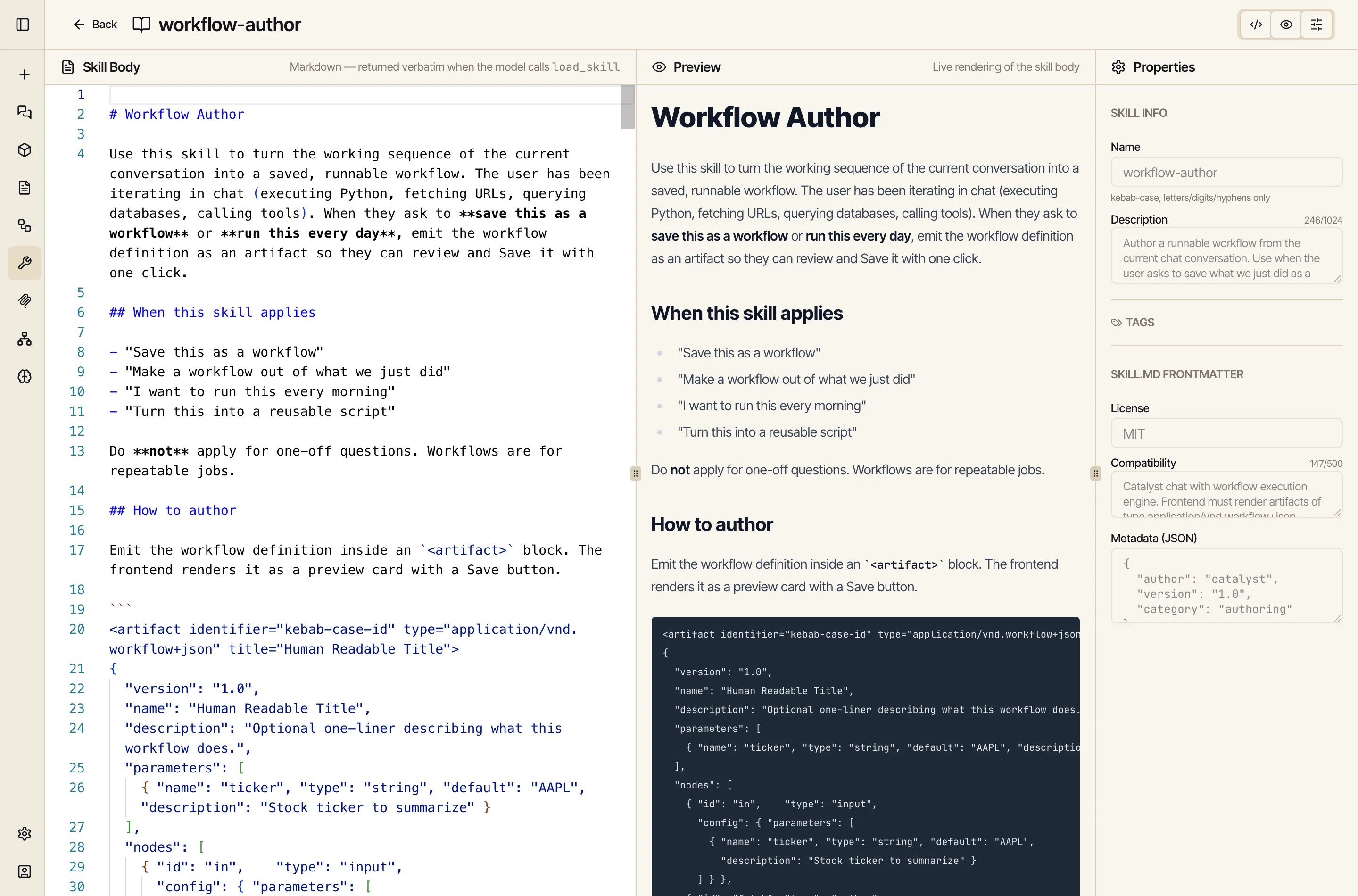Click the SKILL INFO section label

1139,113
